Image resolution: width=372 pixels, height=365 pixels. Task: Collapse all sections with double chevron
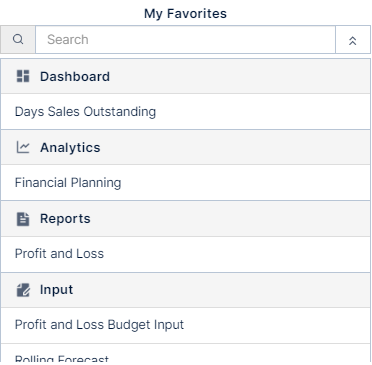point(353,40)
